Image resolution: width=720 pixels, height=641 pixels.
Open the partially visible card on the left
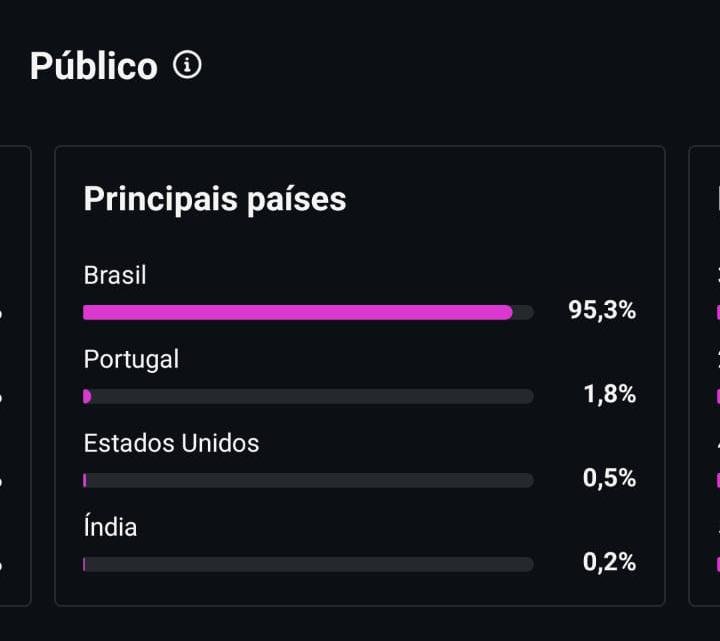[15, 376]
